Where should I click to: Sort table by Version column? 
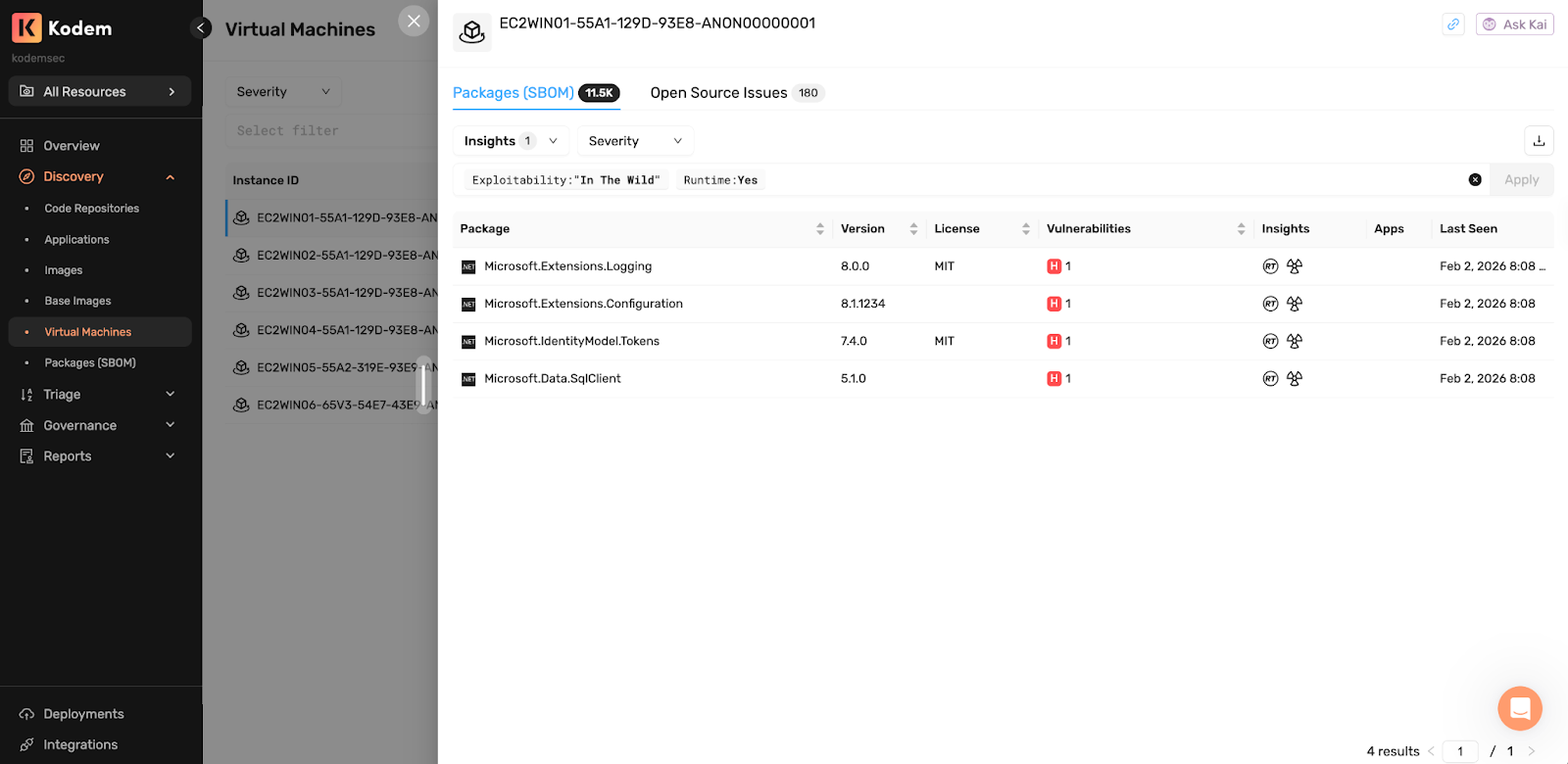point(913,229)
